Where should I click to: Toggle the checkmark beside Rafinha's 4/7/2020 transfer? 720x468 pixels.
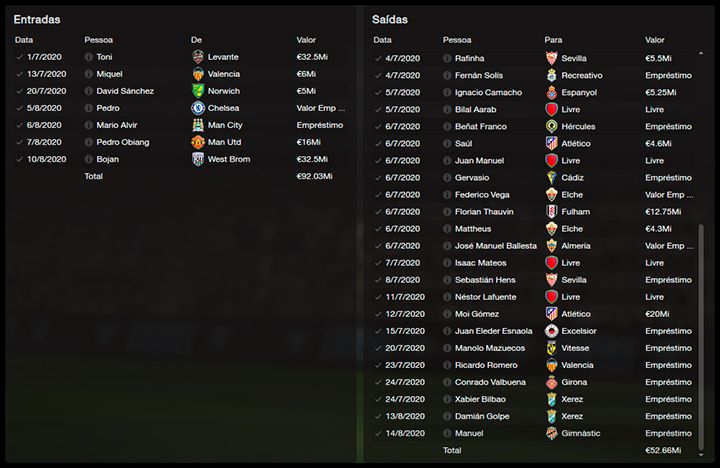pos(378,58)
